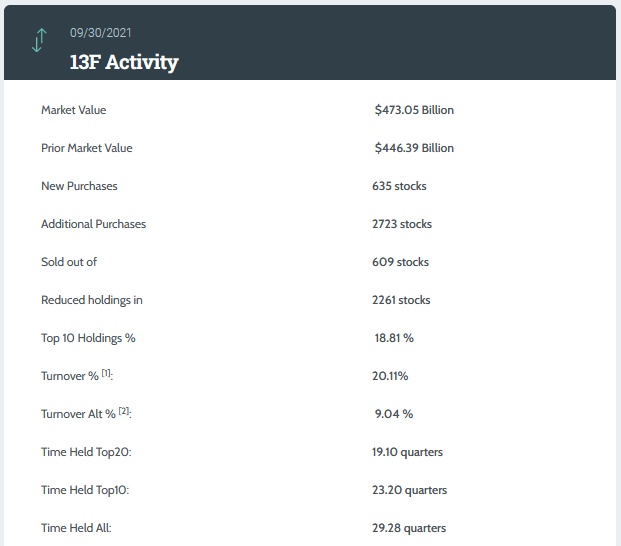Click the 609 stocks value
Viewport: 621px width, 546px height.
click(x=400, y=262)
